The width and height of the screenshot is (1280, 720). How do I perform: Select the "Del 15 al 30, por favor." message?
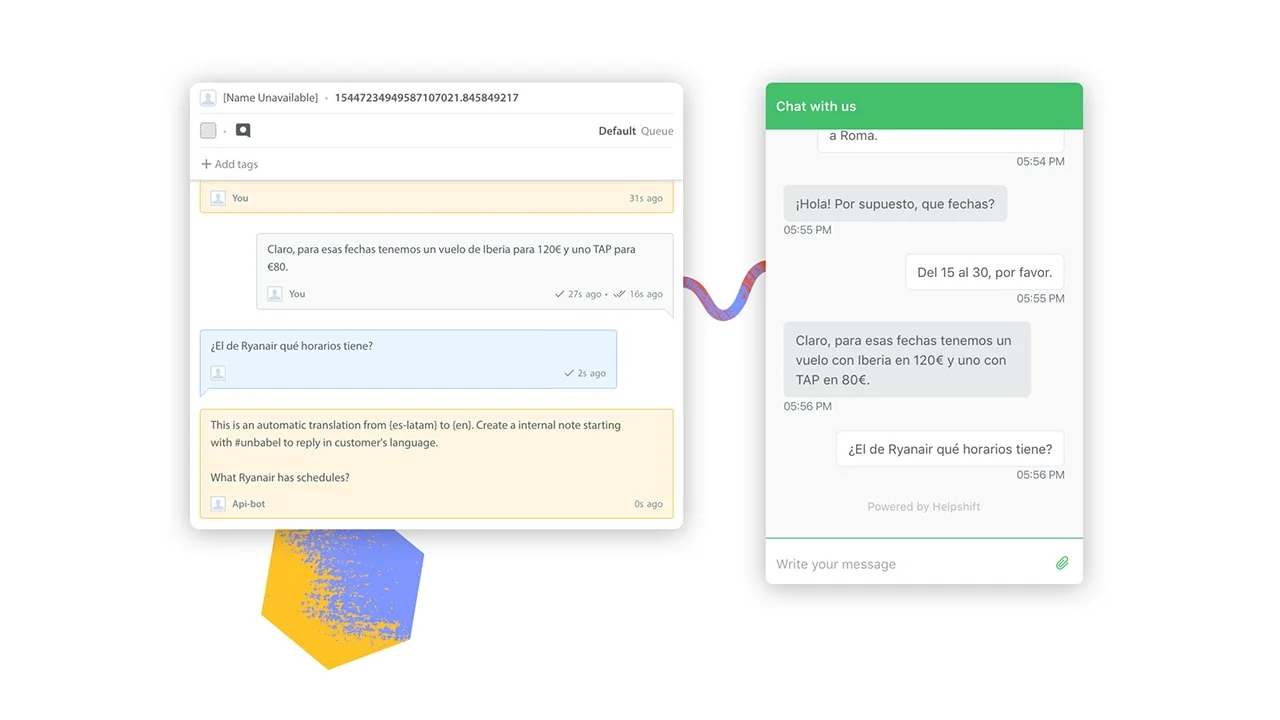[984, 272]
